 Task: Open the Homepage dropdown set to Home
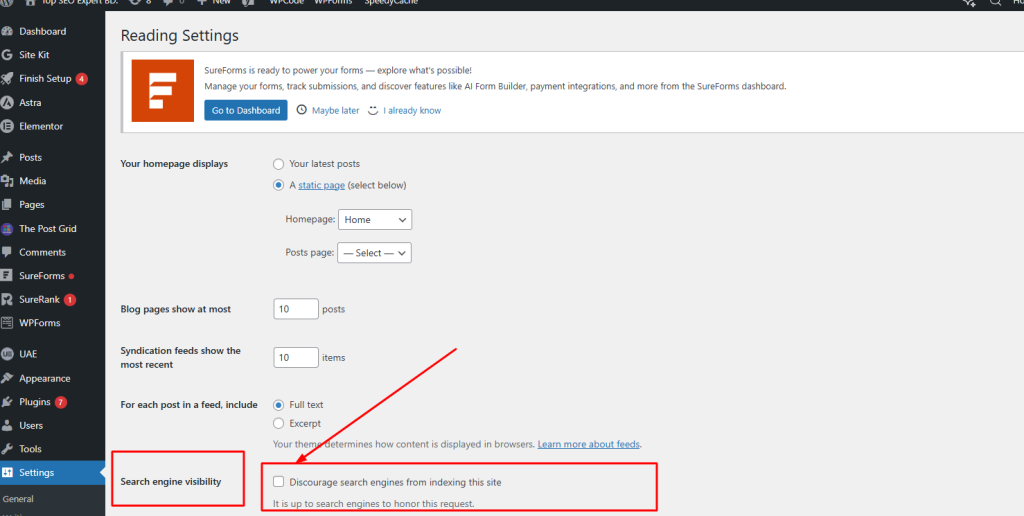[x=375, y=220]
